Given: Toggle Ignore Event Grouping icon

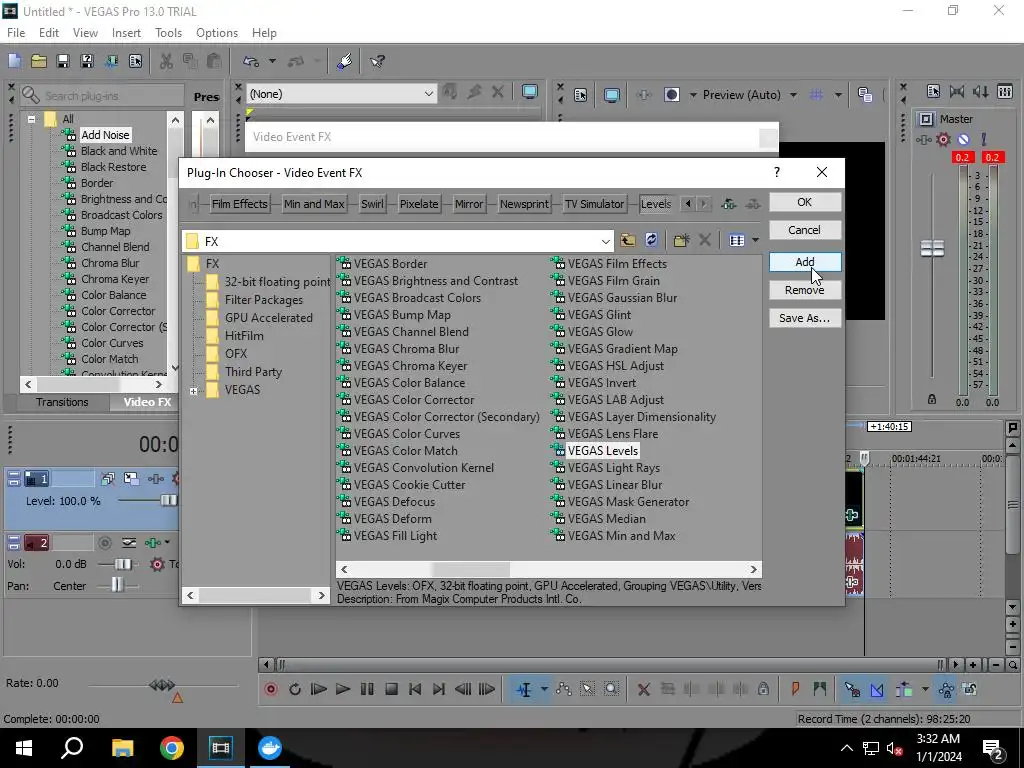Looking at the screenshot, I should [x=970, y=689].
